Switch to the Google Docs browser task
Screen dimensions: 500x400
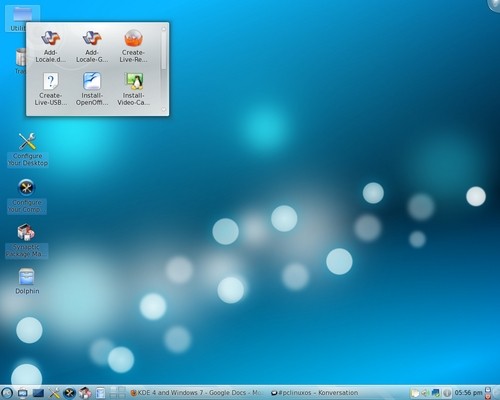(x=196, y=393)
